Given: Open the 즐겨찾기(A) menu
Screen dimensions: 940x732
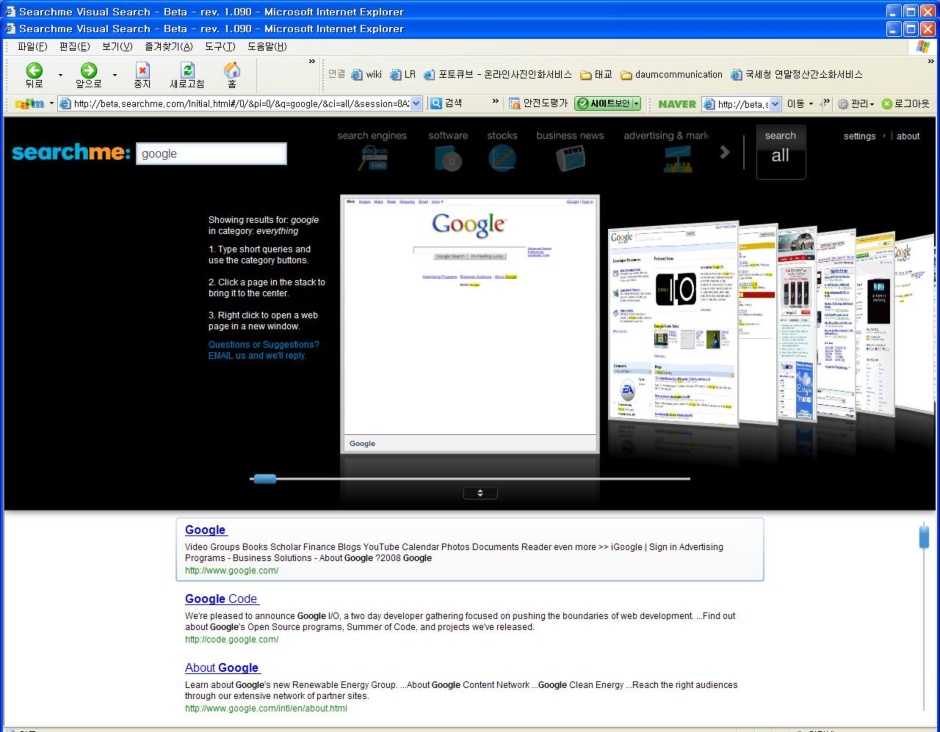Looking at the screenshot, I should [168, 46].
